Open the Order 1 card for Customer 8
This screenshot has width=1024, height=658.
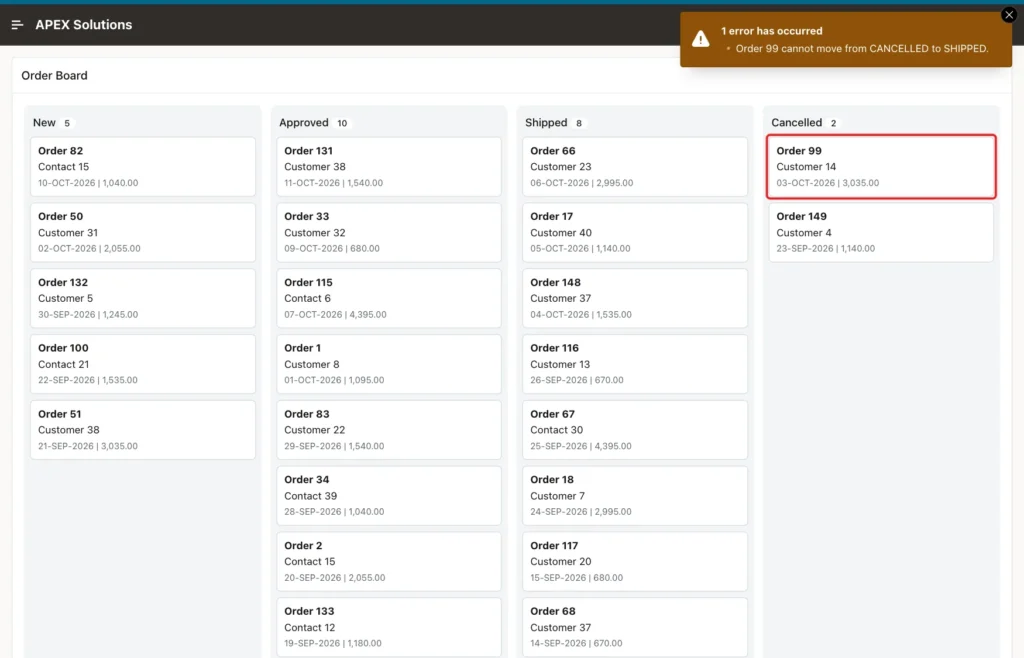tap(389, 364)
